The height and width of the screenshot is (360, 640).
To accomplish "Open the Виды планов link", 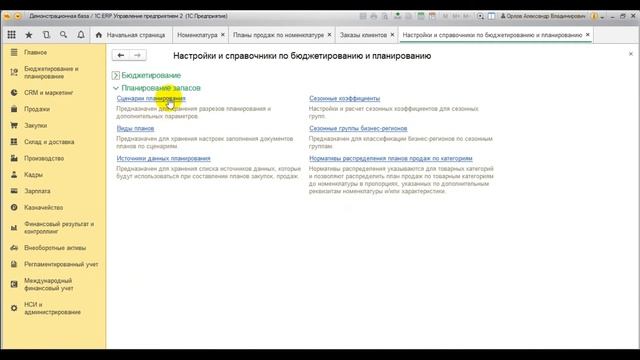I will pos(135,129).
